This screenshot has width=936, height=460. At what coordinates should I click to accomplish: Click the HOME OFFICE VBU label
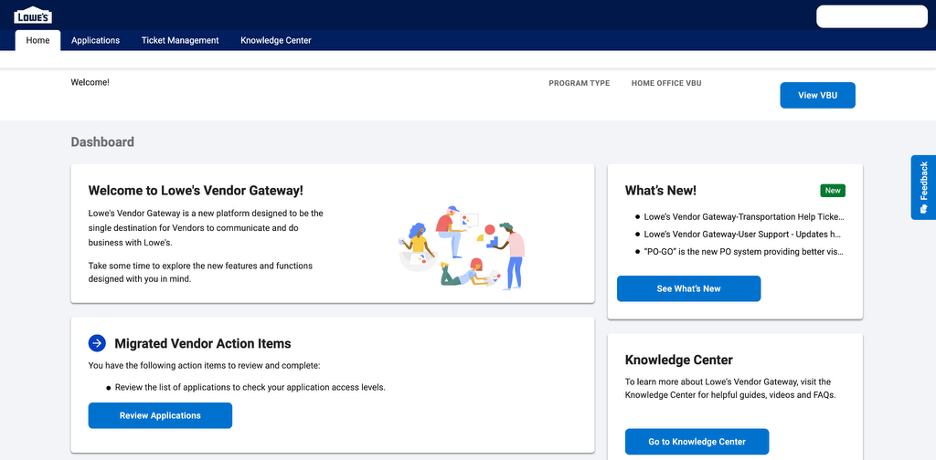[x=666, y=84]
